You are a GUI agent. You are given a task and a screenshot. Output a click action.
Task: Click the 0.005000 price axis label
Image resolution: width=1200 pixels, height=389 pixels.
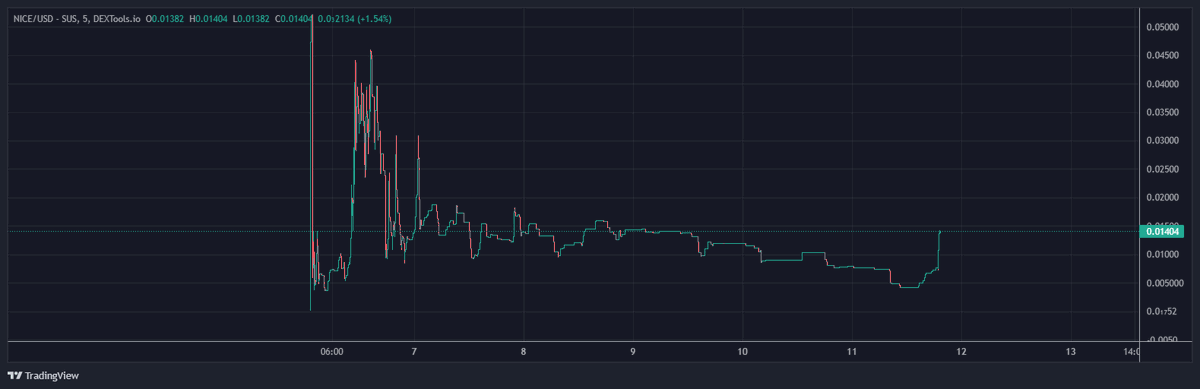(x=1165, y=284)
